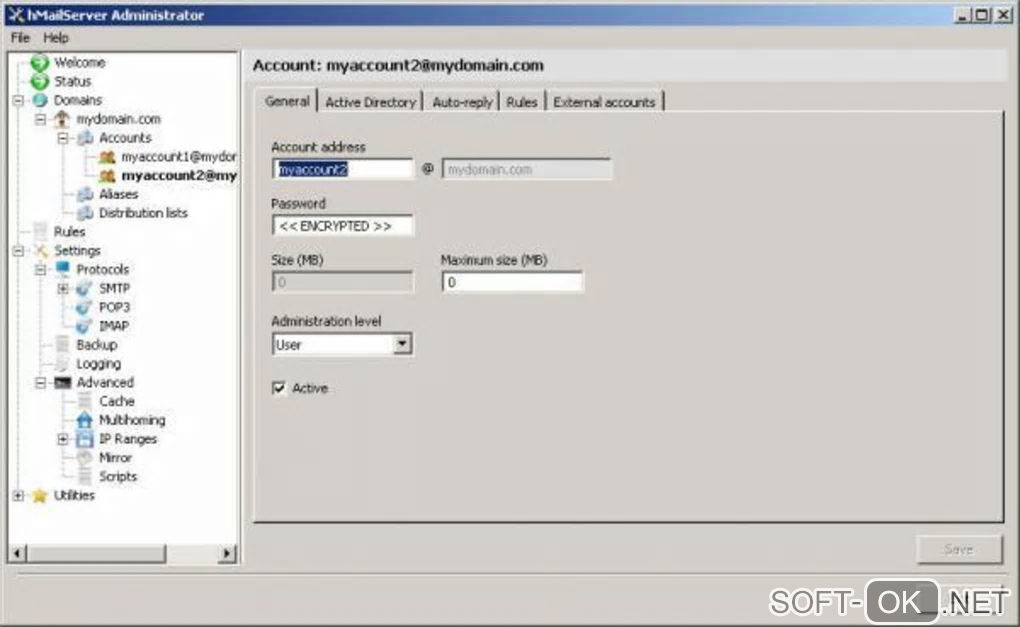This screenshot has height=627, width=1020.
Task: Click the mydomain.com house icon
Action: (62, 119)
